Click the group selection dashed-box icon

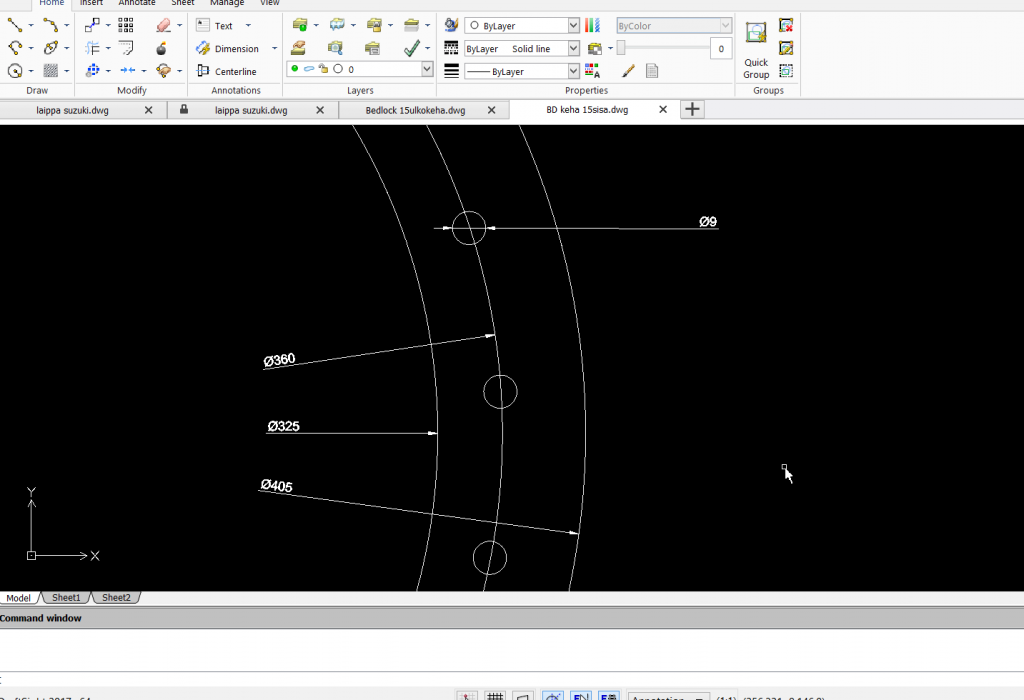[x=786, y=71]
